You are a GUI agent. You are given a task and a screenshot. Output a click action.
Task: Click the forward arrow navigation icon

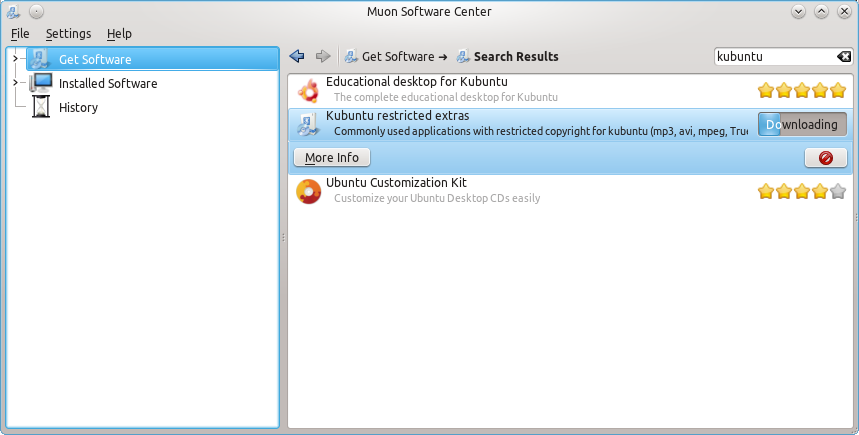coord(322,56)
